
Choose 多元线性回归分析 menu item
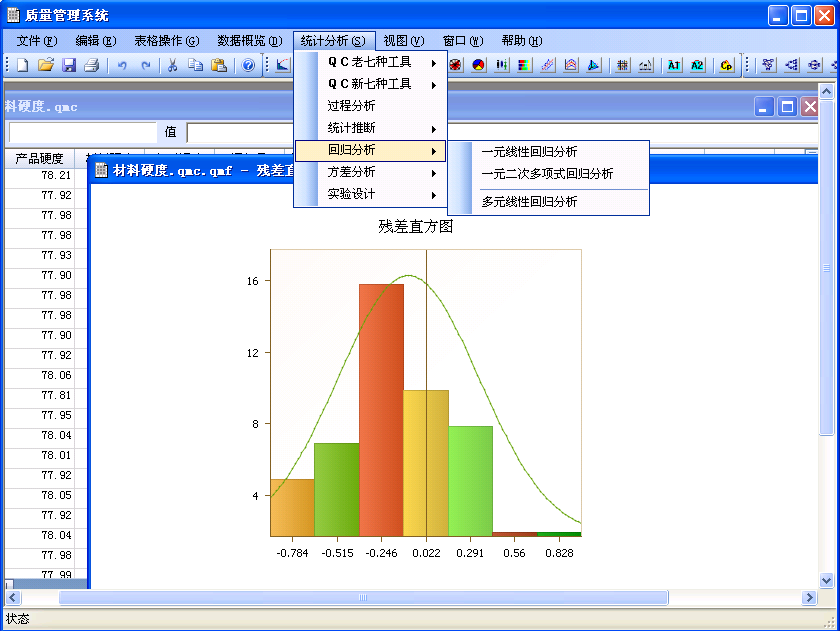(x=529, y=201)
